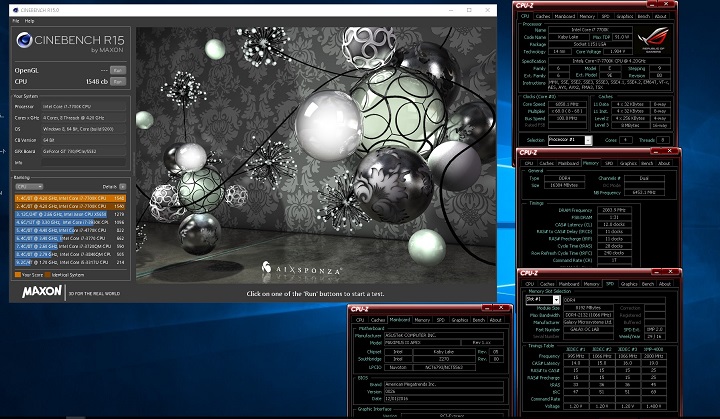The height and width of the screenshot is (419, 720).
Task: Click the Cinebench R15 logo icon
Action: [x=26, y=41]
